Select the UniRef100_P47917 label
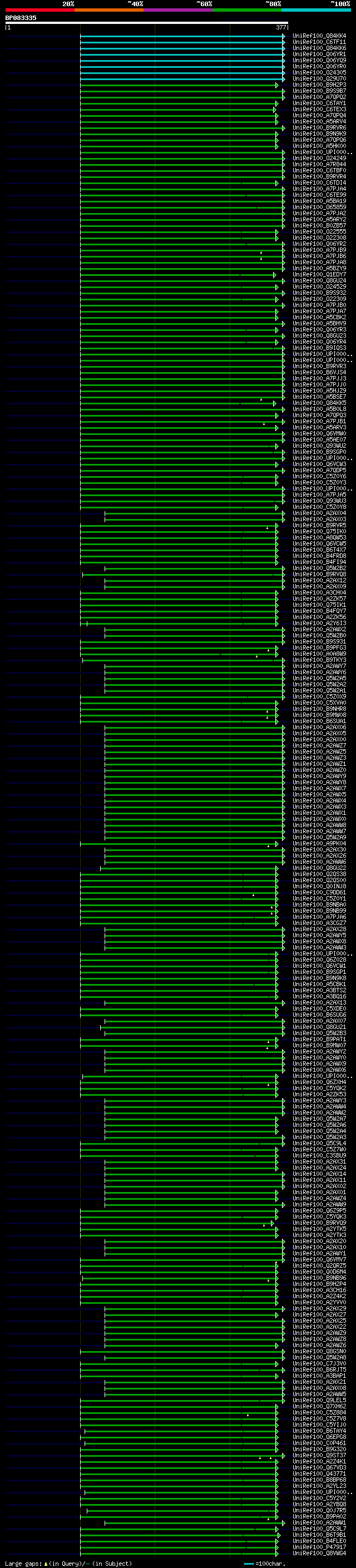Screen dimensions: 356x1568 pyautogui.click(x=319, y=1547)
